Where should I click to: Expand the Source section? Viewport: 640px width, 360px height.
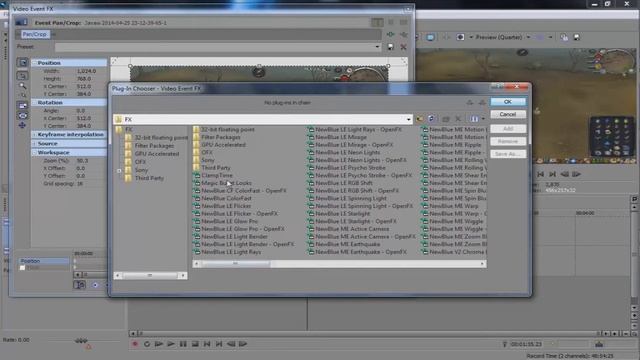tap(35, 144)
